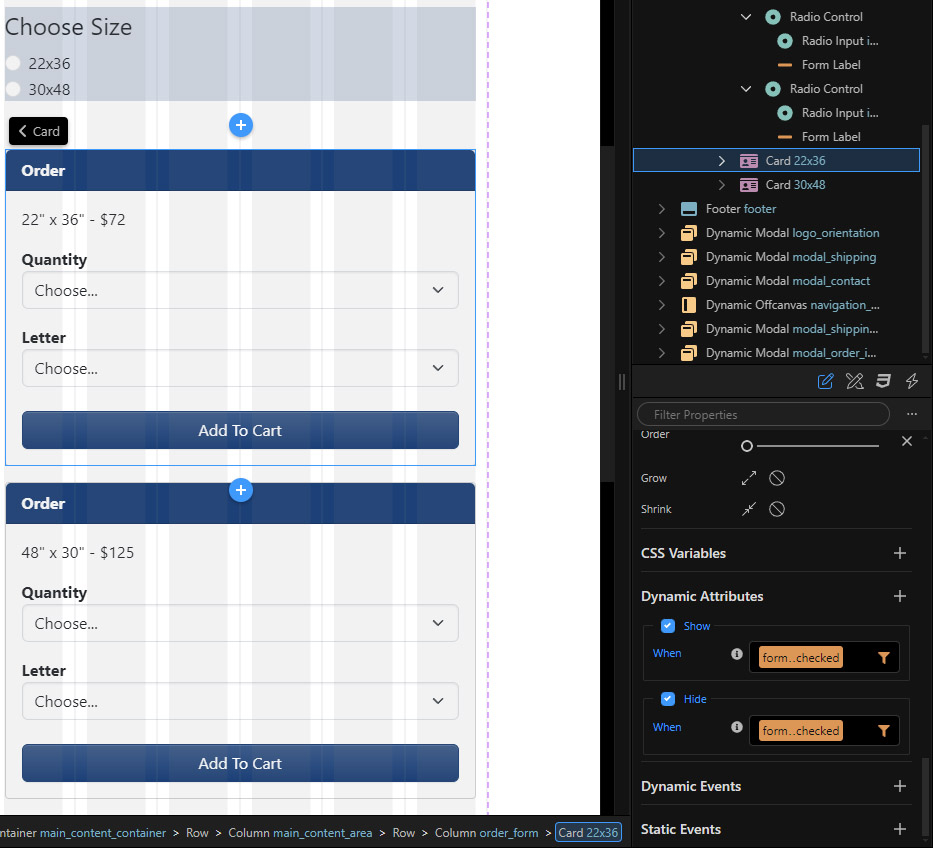Click the Grow arrows icon under Order
This screenshot has height=848, width=933.
click(x=747, y=478)
